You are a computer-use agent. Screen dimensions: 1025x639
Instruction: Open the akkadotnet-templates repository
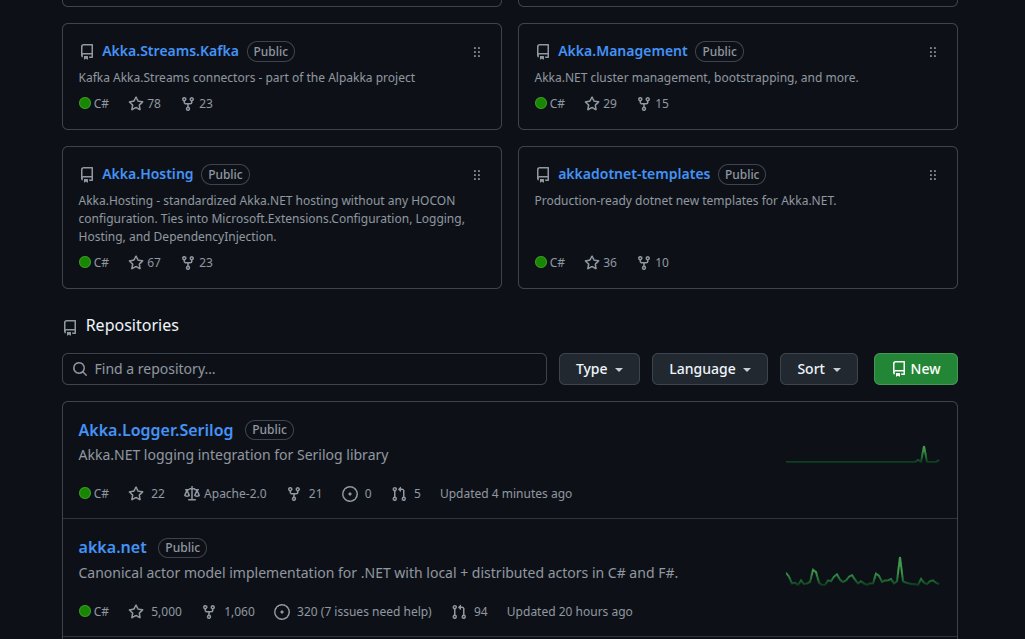pyautogui.click(x=633, y=174)
